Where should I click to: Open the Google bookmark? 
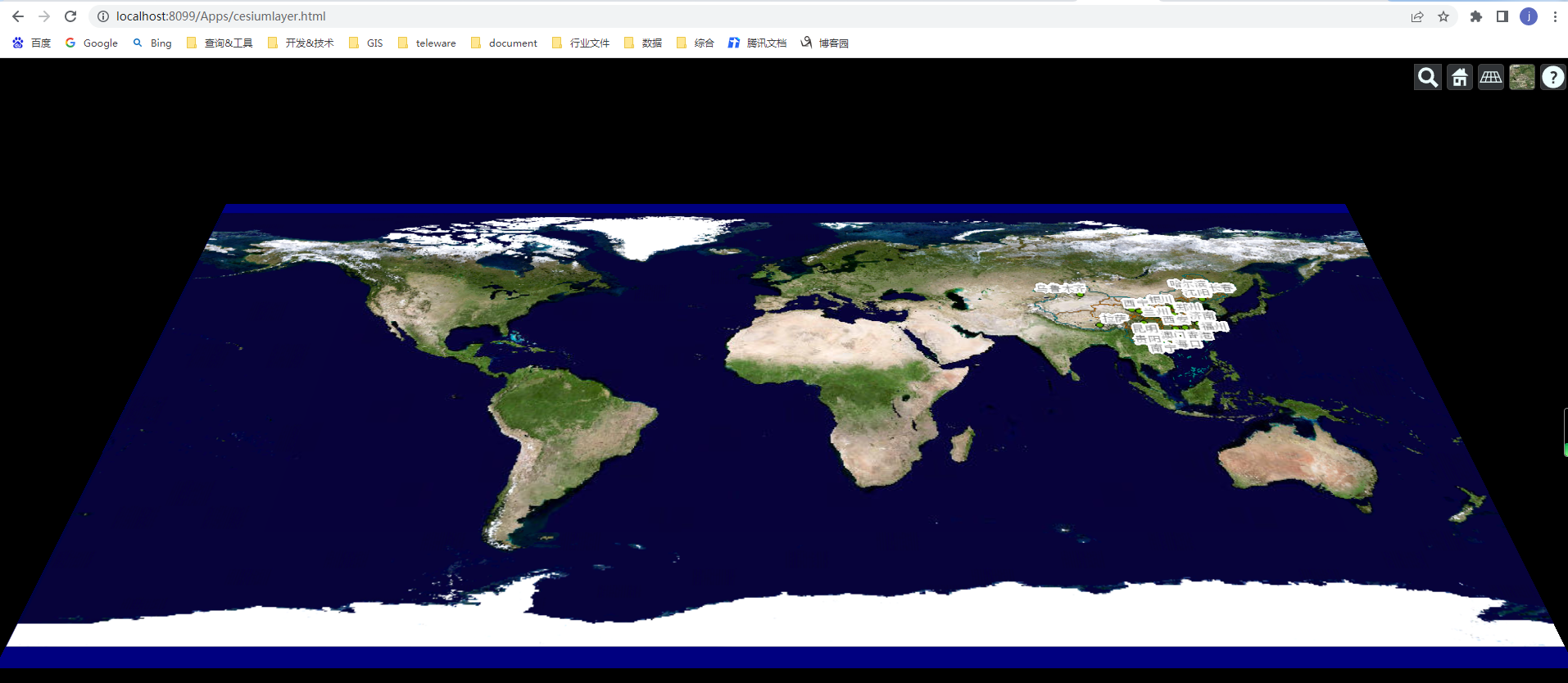click(x=92, y=43)
